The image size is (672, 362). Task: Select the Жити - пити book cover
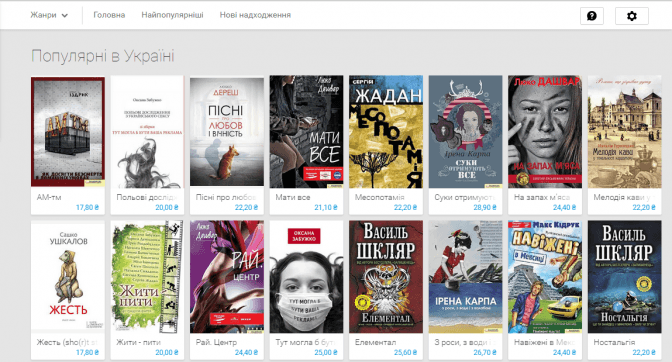pos(147,277)
